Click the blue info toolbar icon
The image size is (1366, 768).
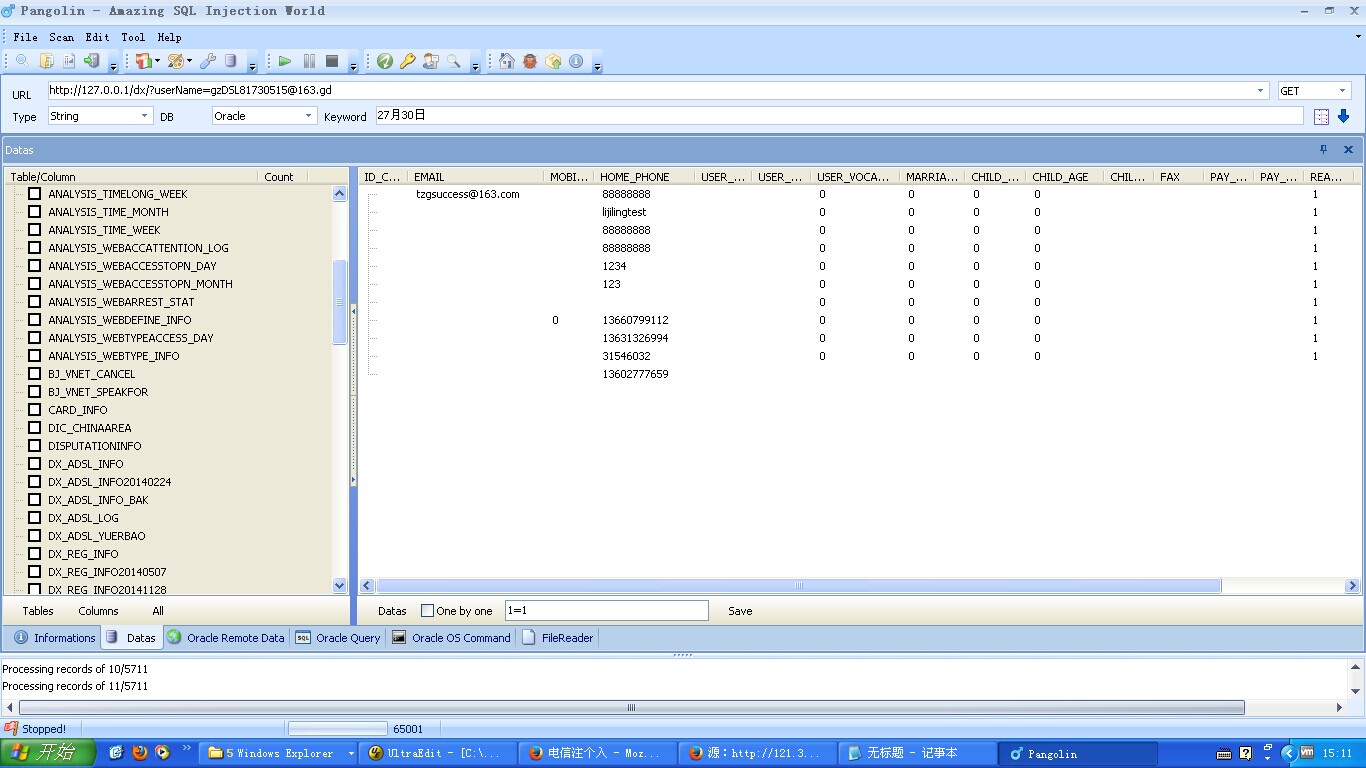click(x=576, y=62)
